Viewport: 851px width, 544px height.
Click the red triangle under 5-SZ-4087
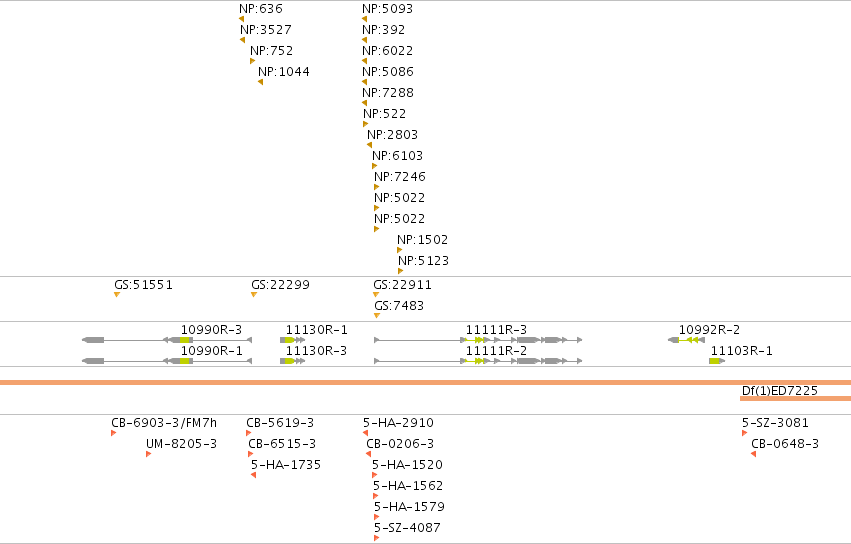[377, 538]
